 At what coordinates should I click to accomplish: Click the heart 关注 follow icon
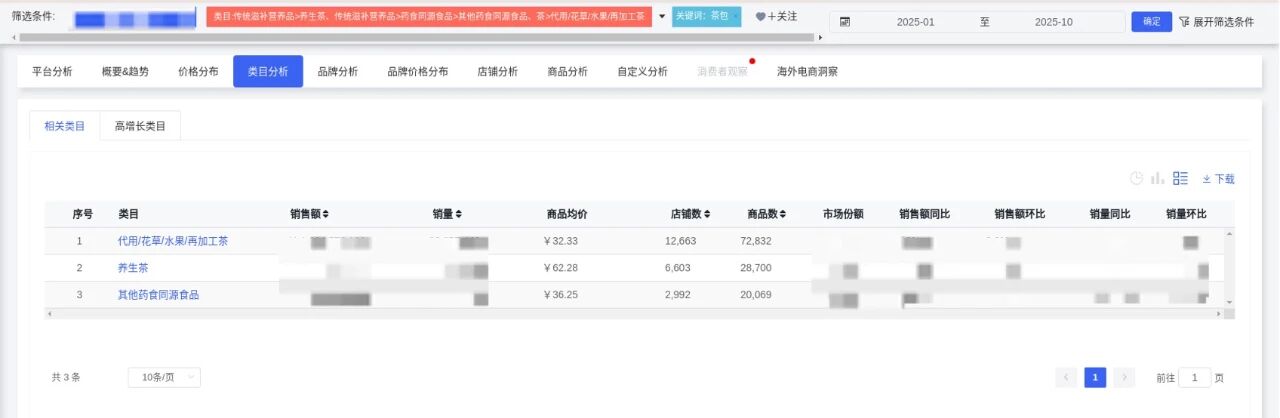click(x=761, y=17)
